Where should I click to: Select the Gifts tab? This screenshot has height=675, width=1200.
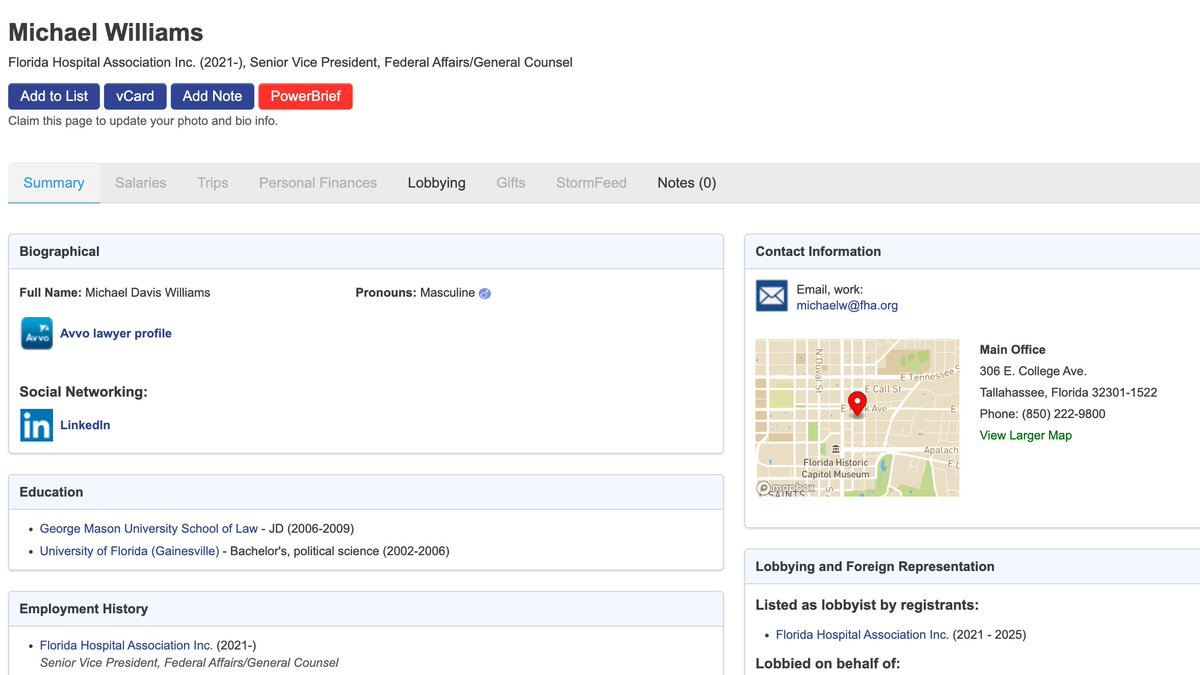[x=511, y=183]
